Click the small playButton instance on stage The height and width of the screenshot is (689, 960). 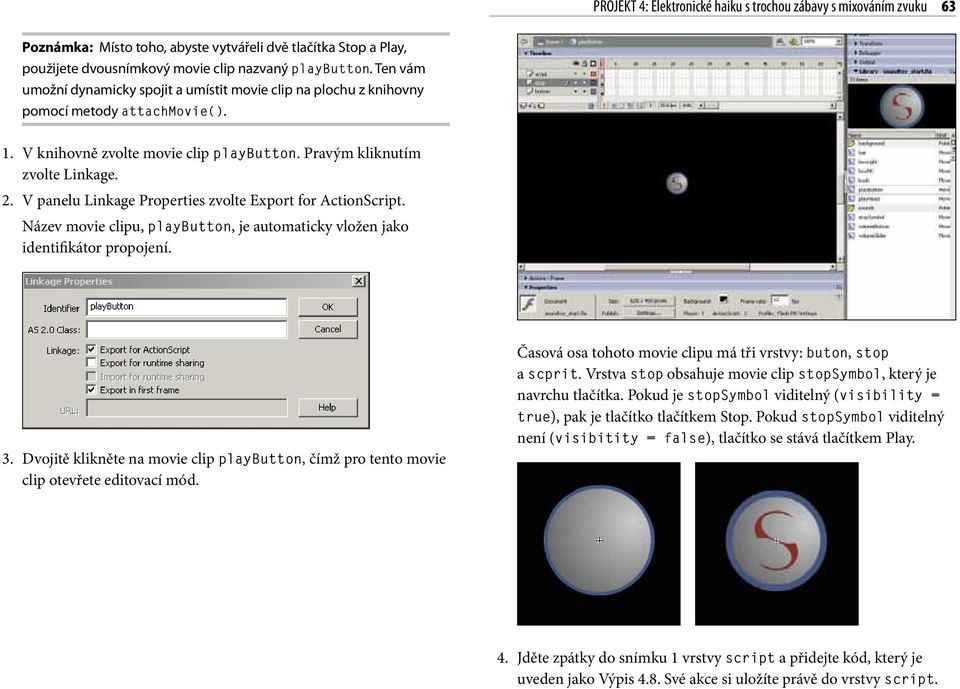[677, 183]
